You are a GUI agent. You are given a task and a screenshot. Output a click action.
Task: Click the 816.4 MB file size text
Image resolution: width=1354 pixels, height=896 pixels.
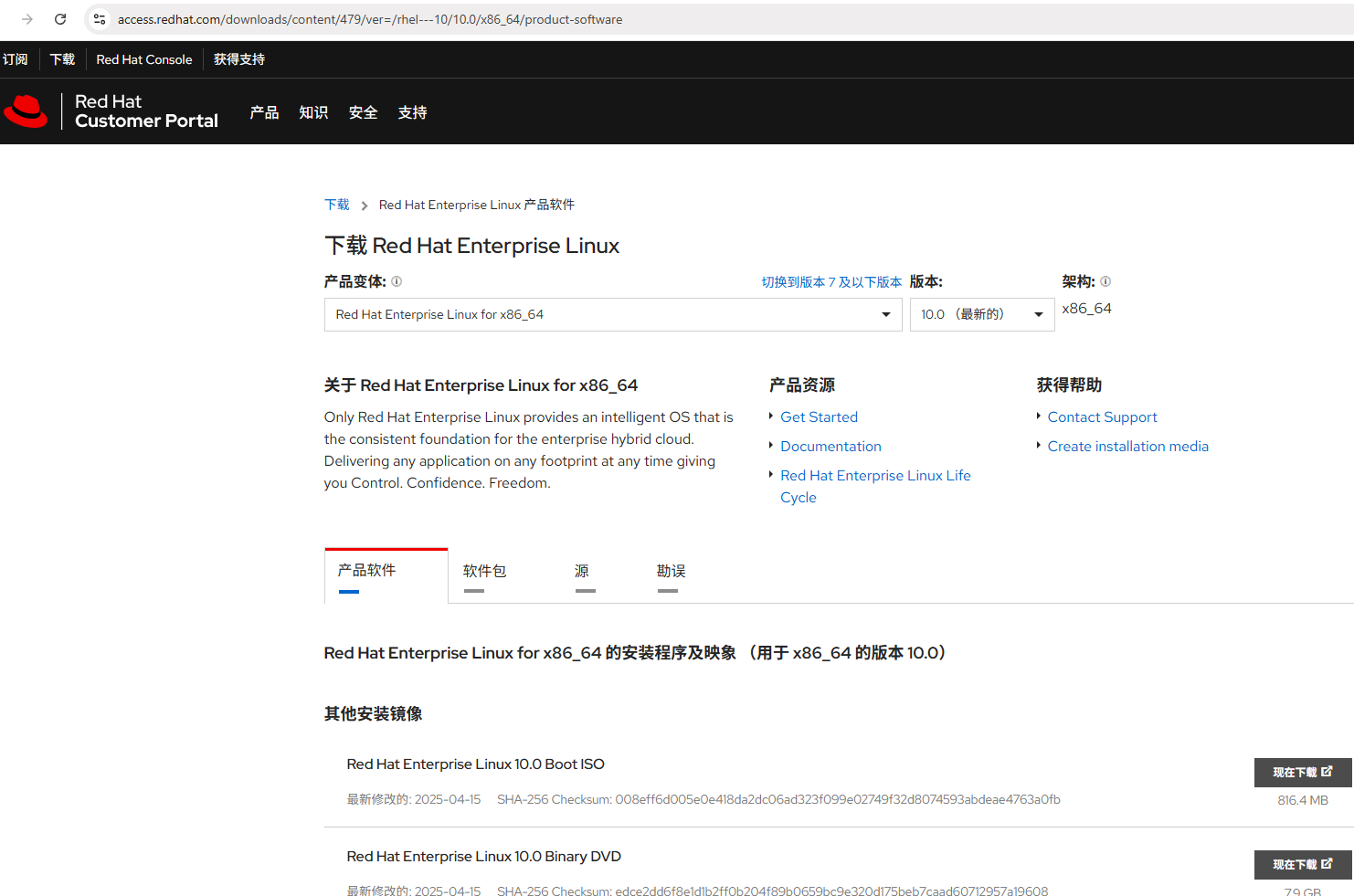pos(1303,801)
